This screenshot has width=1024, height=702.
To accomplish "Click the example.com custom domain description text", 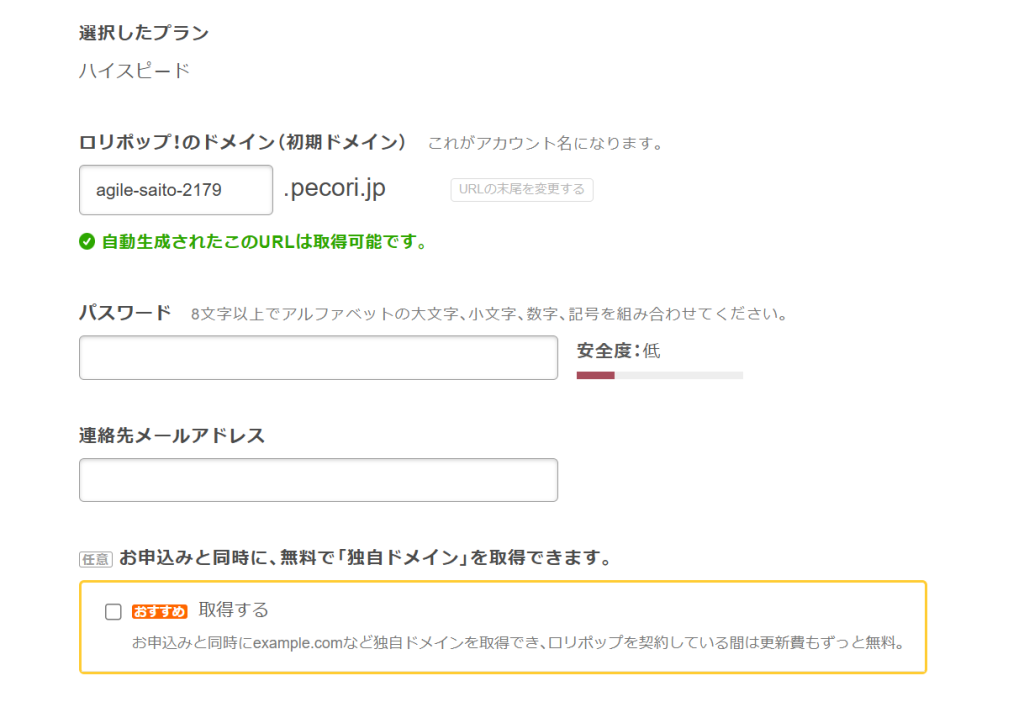I will [518, 642].
